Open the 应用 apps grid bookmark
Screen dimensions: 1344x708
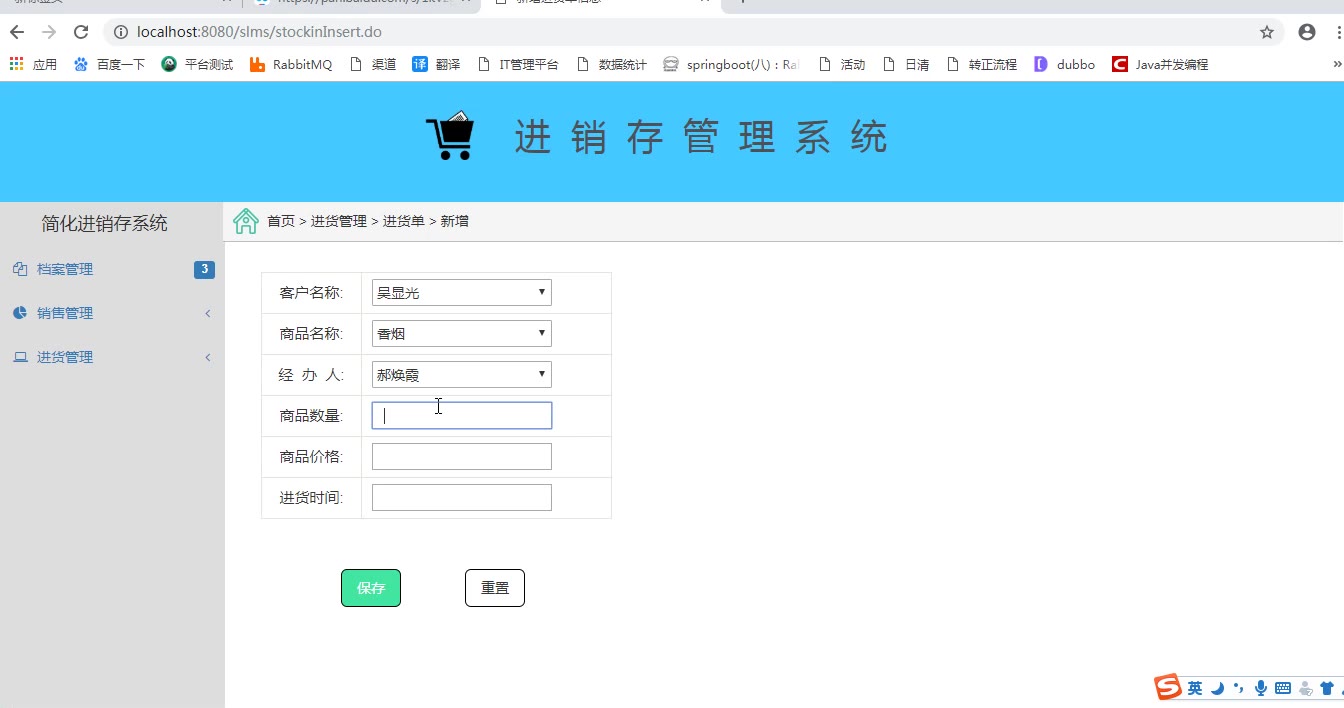tap(33, 64)
